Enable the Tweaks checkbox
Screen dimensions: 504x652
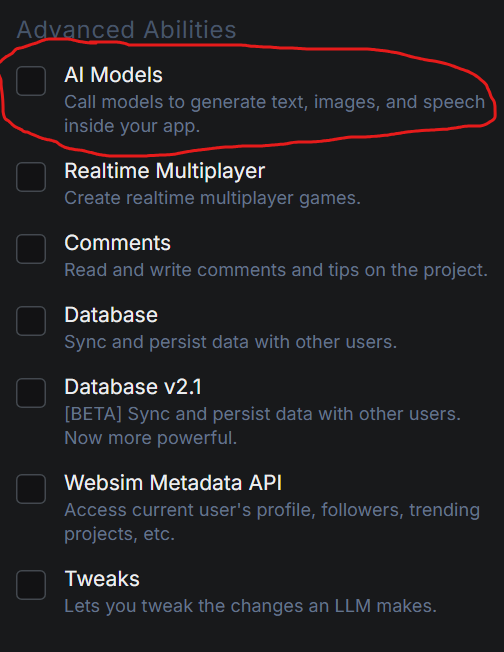coord(31,585)
